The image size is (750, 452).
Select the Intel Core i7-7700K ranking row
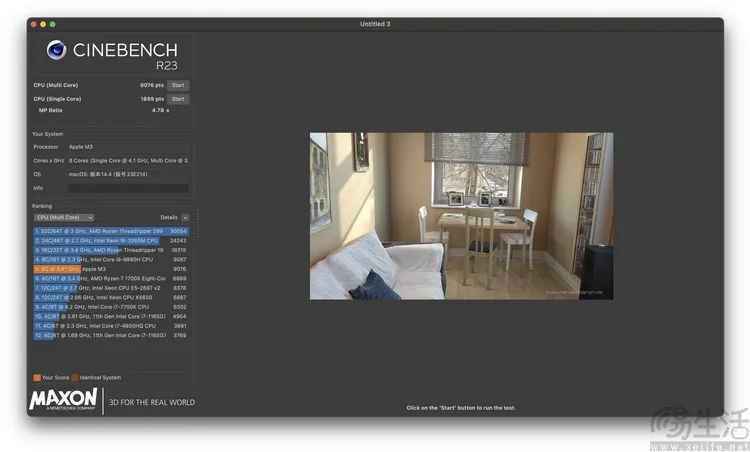click(x=111, y=307)
